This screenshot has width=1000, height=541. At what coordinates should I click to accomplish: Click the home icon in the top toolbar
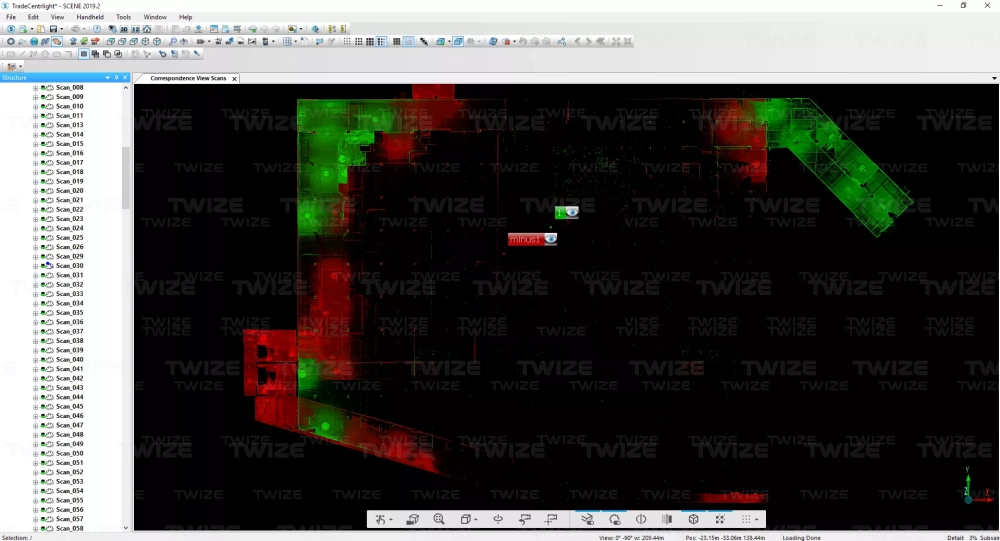point(147,29)
